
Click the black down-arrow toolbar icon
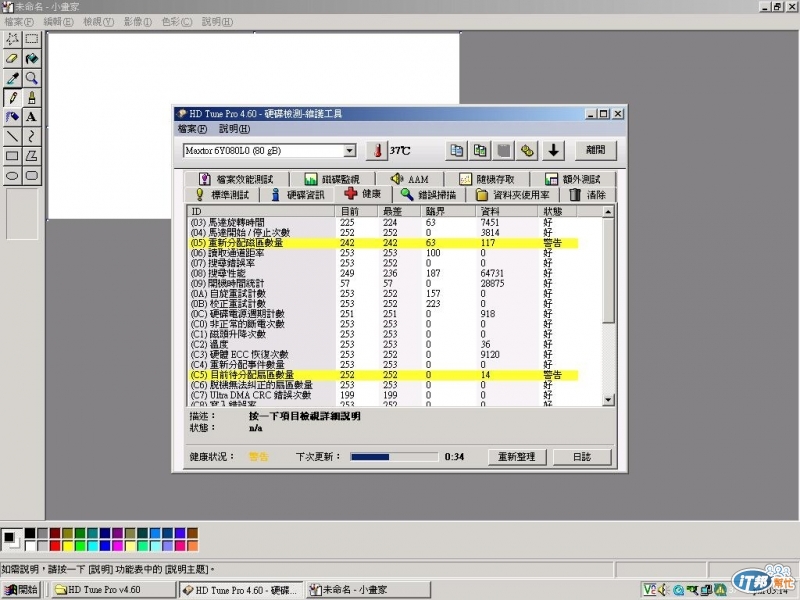[554, 151]
